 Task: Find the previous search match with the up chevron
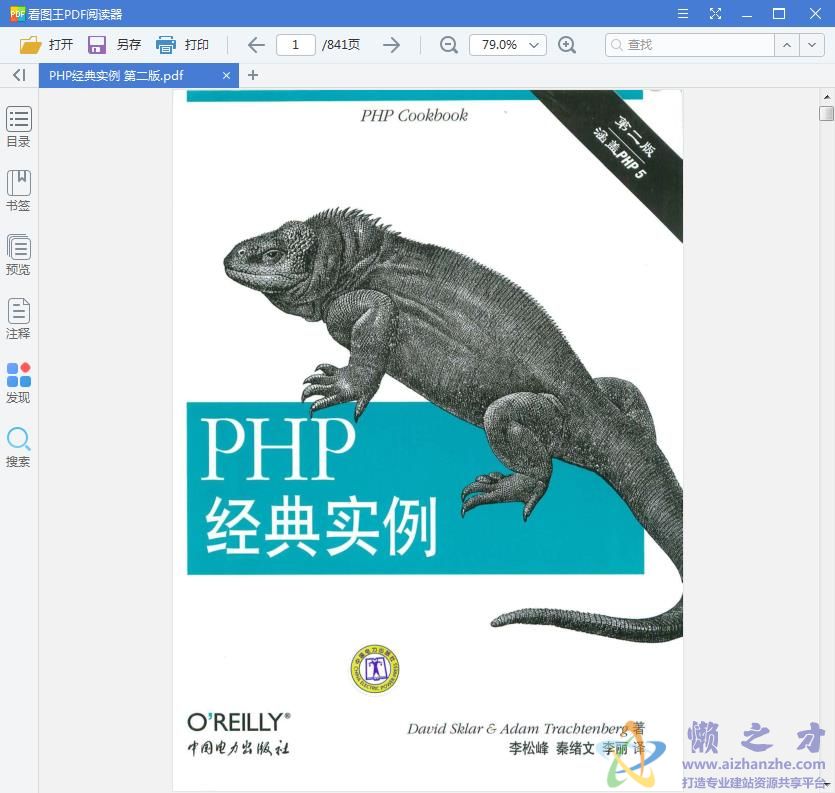point(787,45)
